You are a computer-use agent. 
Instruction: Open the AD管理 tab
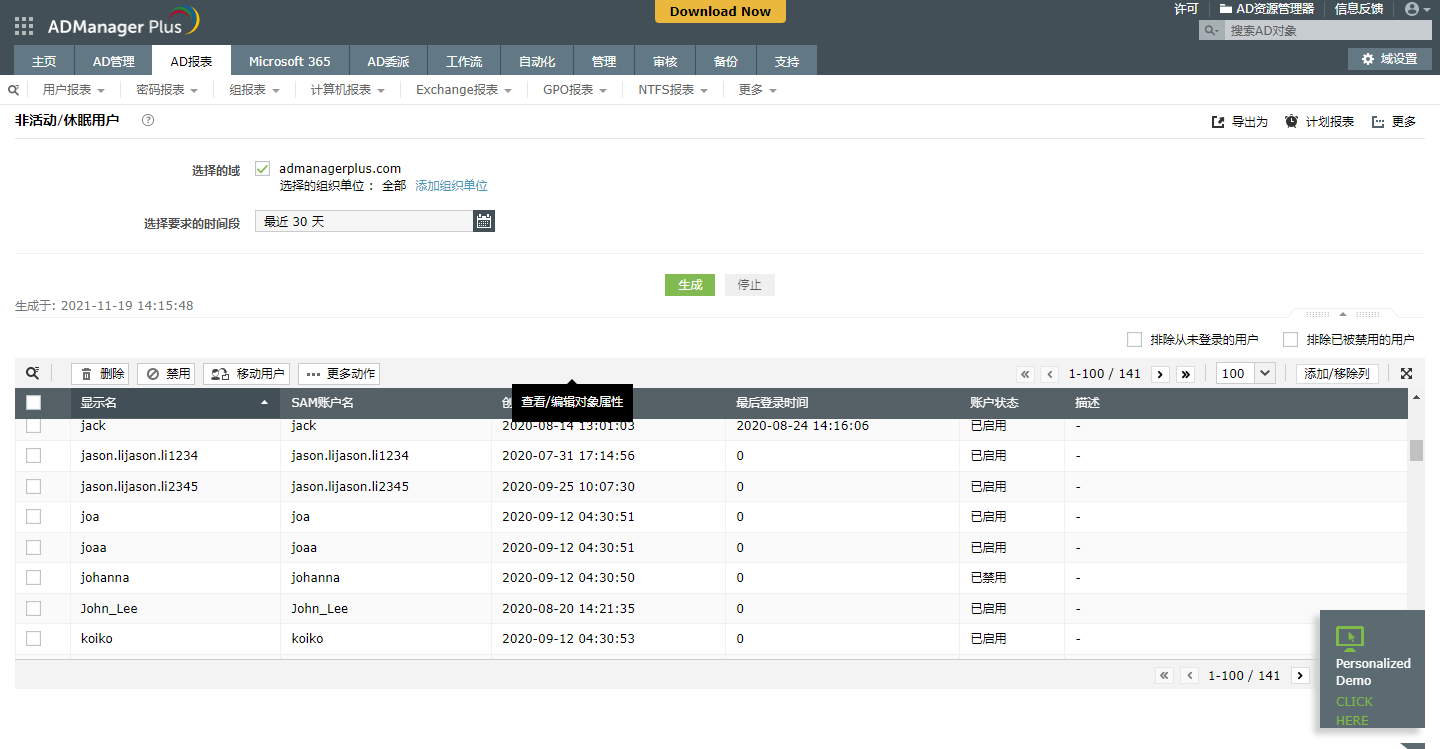point(113,61)
